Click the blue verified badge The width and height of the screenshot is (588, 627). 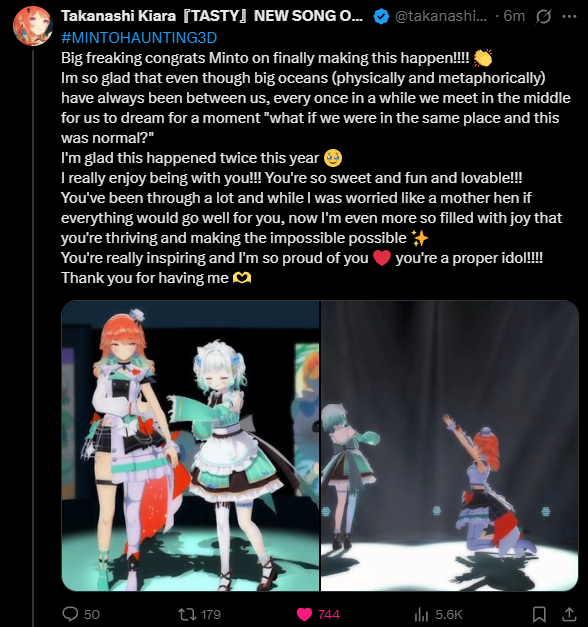(381, 16)
